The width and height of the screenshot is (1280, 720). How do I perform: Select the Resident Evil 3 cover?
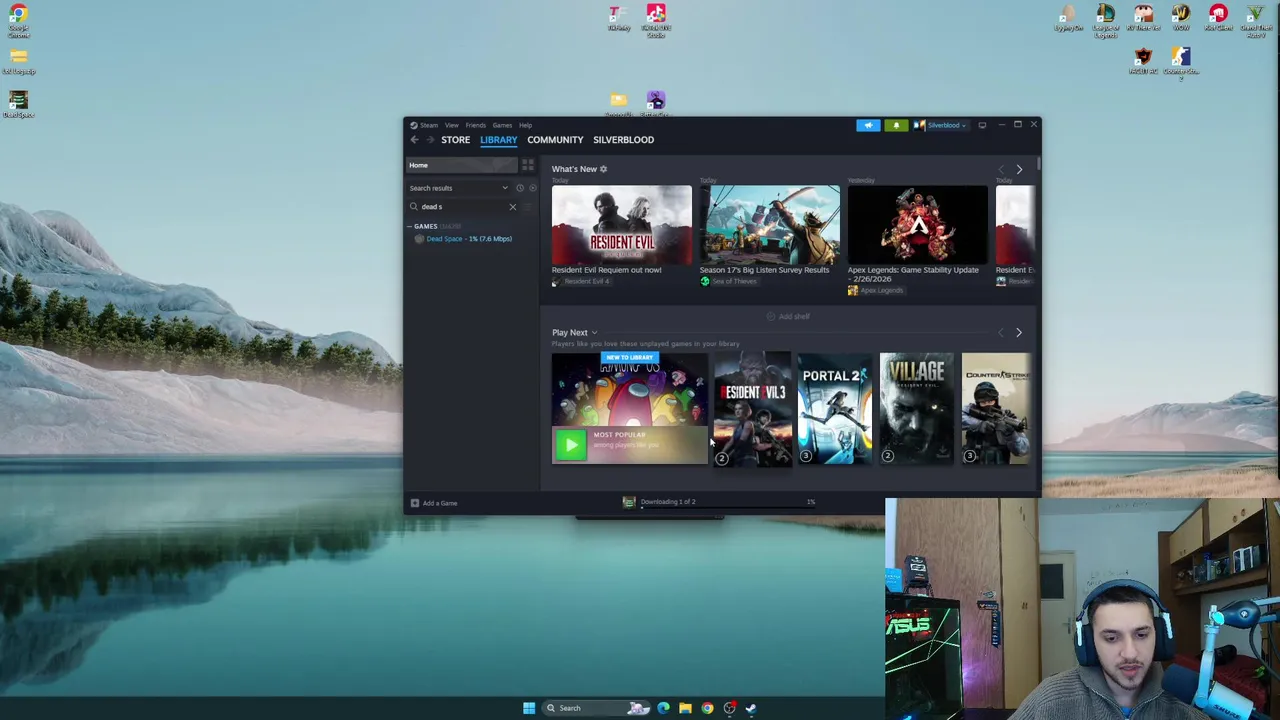tap(753, 409)
